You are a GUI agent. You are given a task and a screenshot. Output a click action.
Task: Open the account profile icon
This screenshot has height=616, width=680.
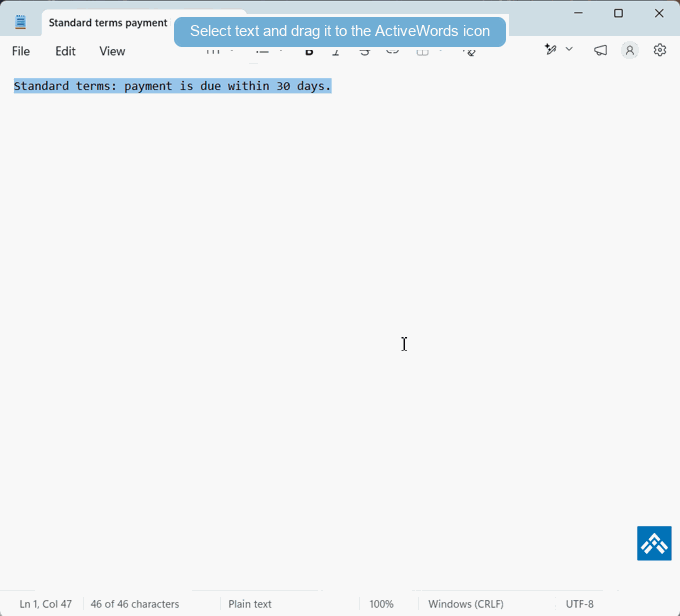click(x=630, y=50)
